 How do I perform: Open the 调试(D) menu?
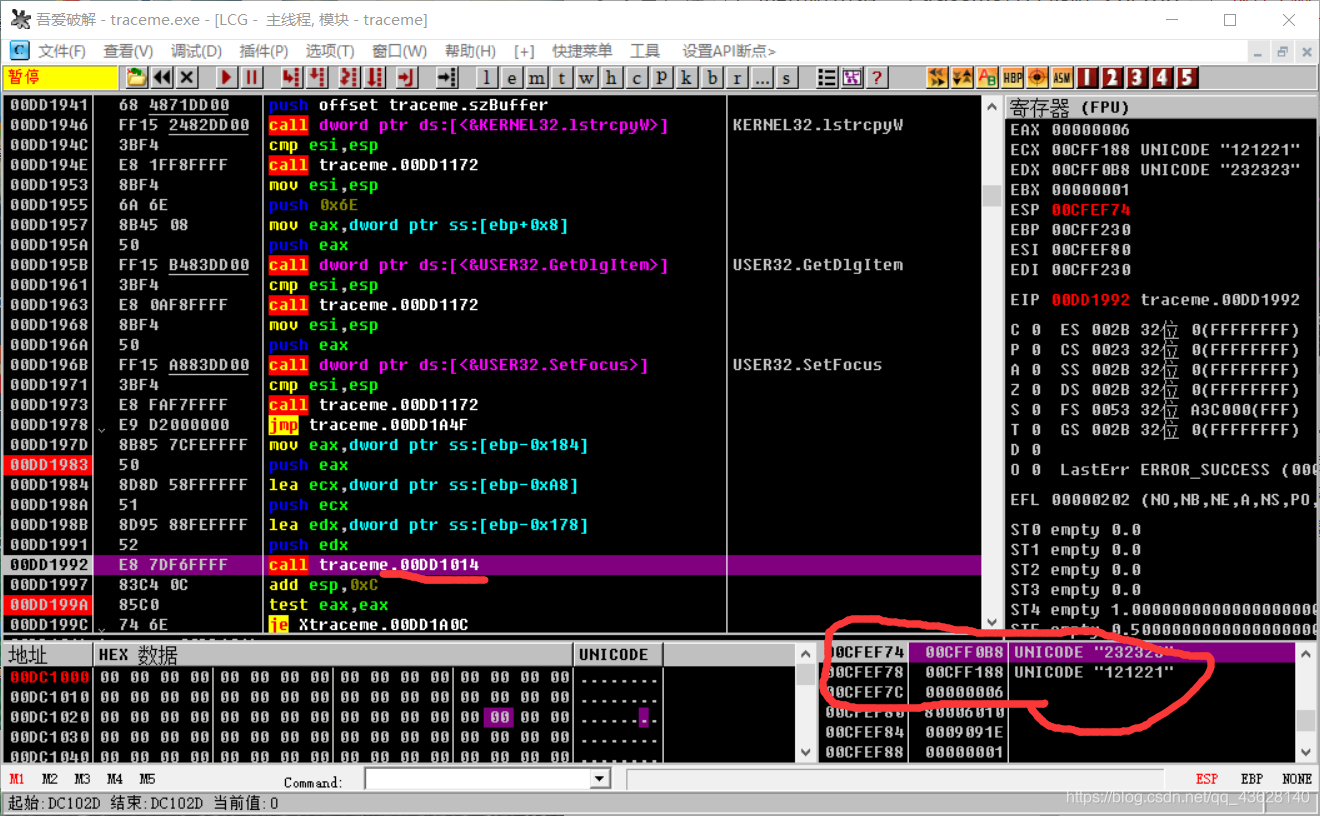tap(196, 51)
